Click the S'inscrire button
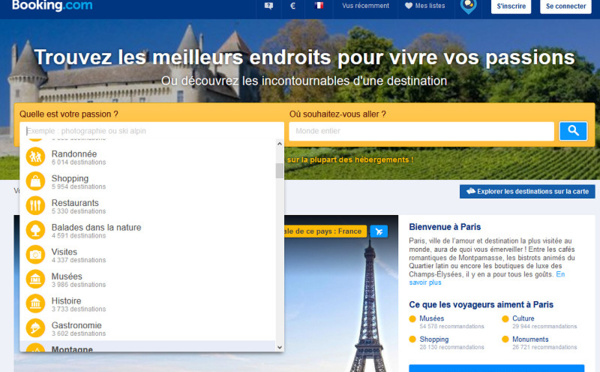The width and height of the screenshot is (600, 372). tap(511, 6)
